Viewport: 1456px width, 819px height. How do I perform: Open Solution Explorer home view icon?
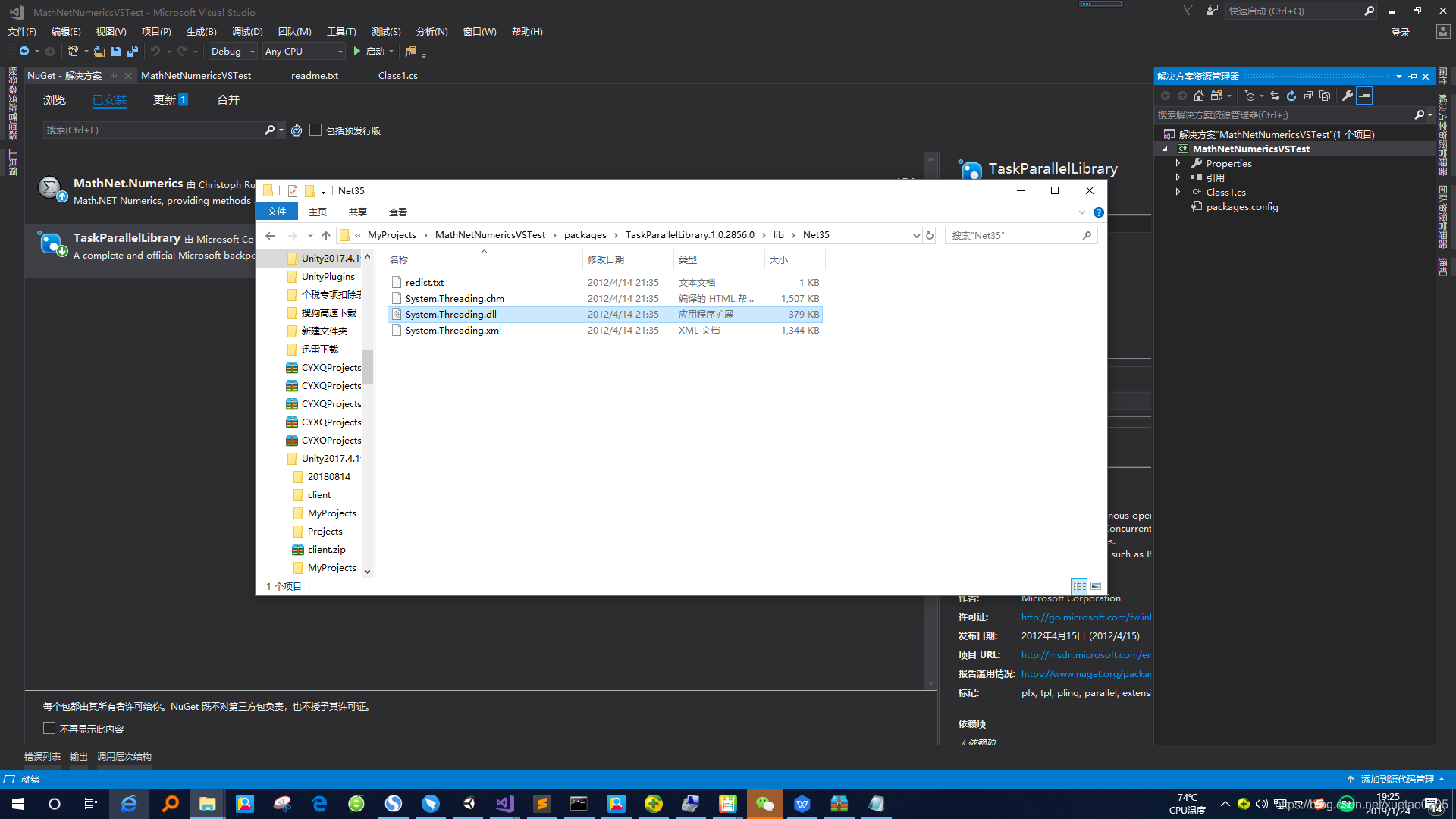(x=1199, y=96)
